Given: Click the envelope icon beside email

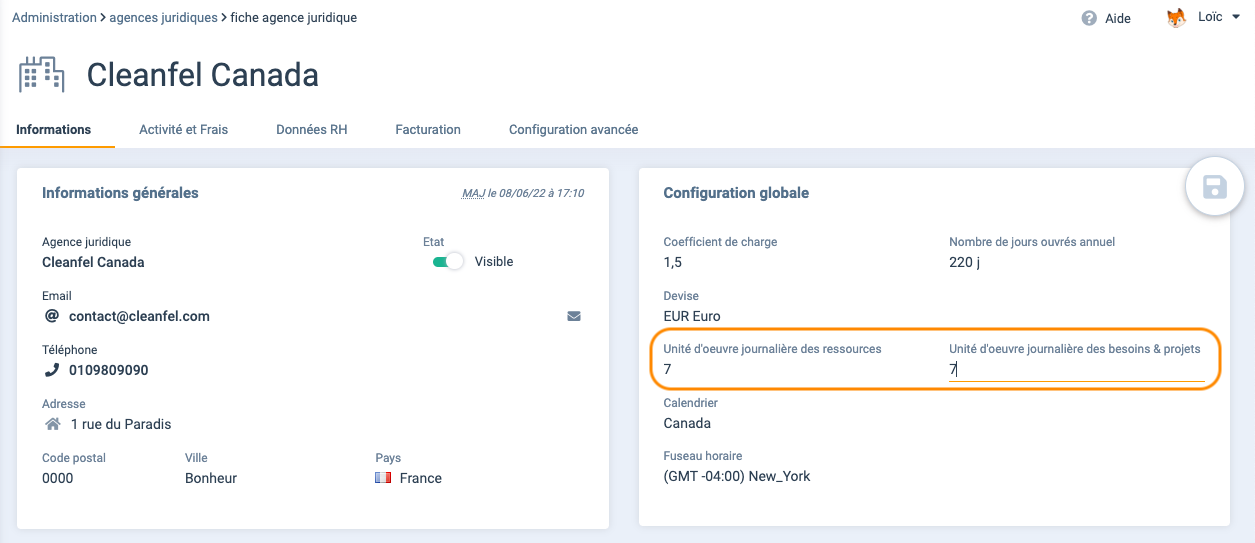Looking at the screenshot, I should pyautogui.click(x=574, y=316).
